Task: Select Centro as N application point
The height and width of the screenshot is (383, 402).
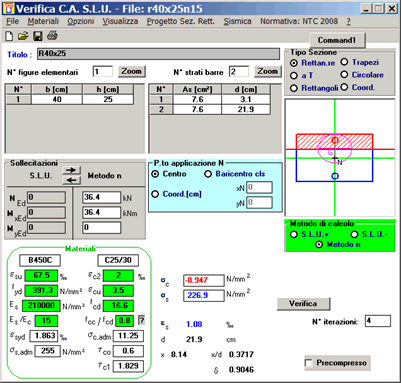Action: [x=155, y=174]
